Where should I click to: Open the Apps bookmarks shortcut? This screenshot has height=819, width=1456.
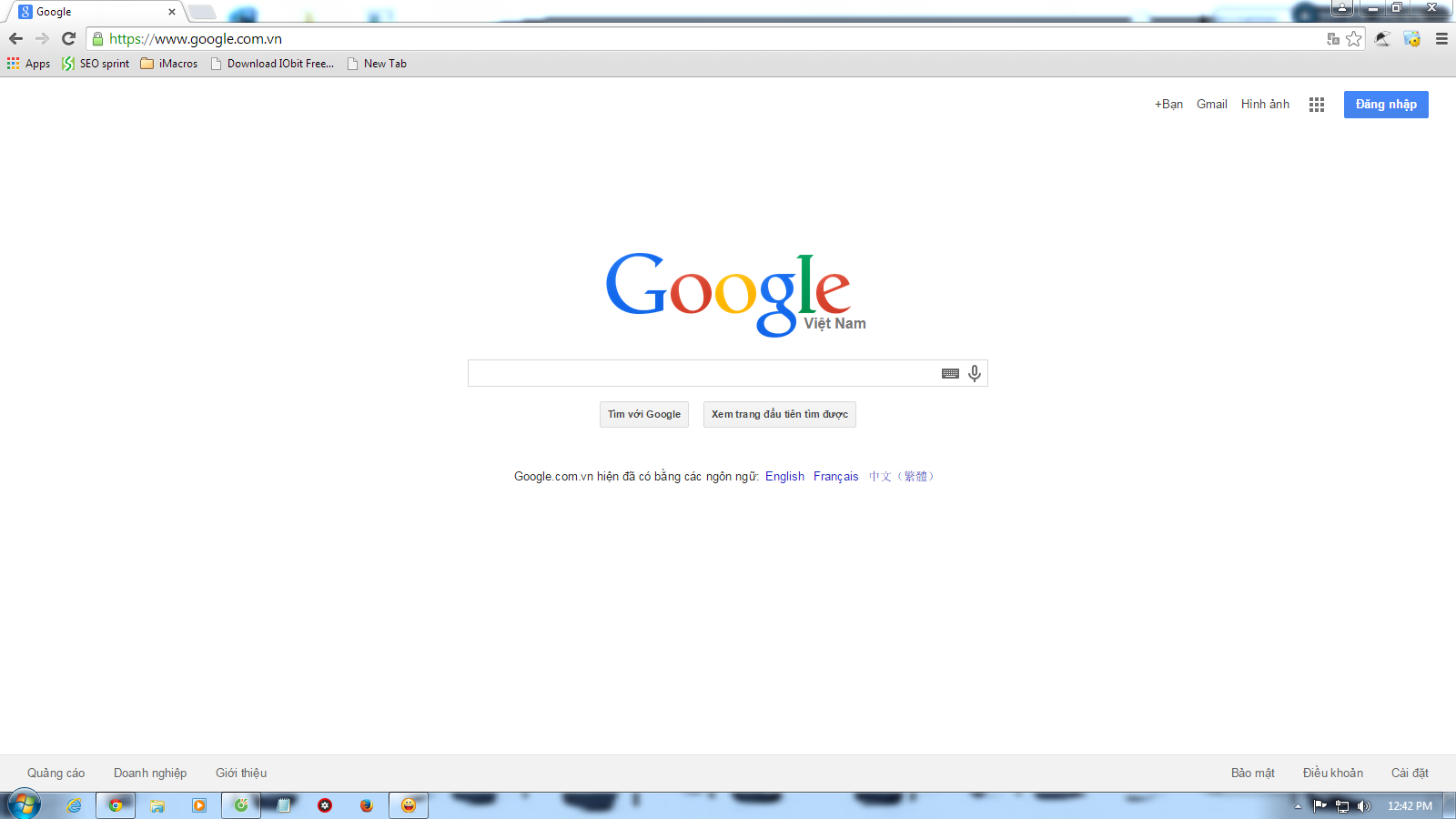[x=29, y=64]
